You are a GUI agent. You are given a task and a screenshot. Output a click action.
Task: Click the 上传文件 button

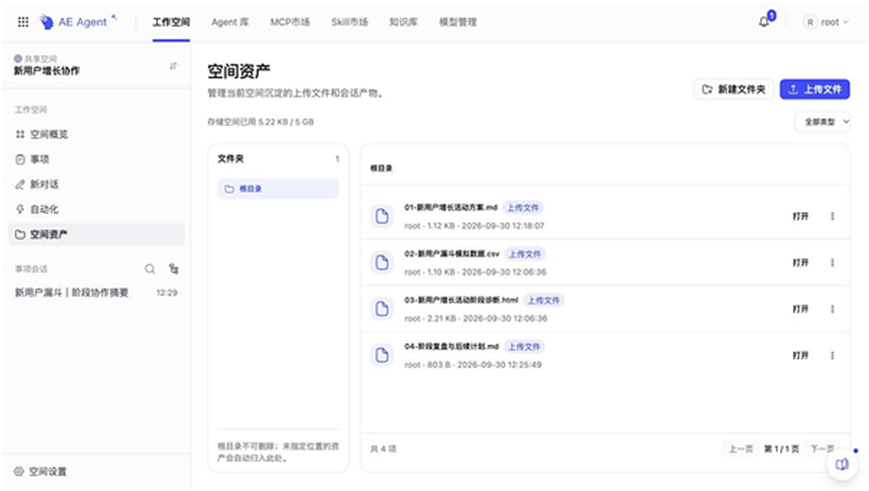[x=815, y=89]
